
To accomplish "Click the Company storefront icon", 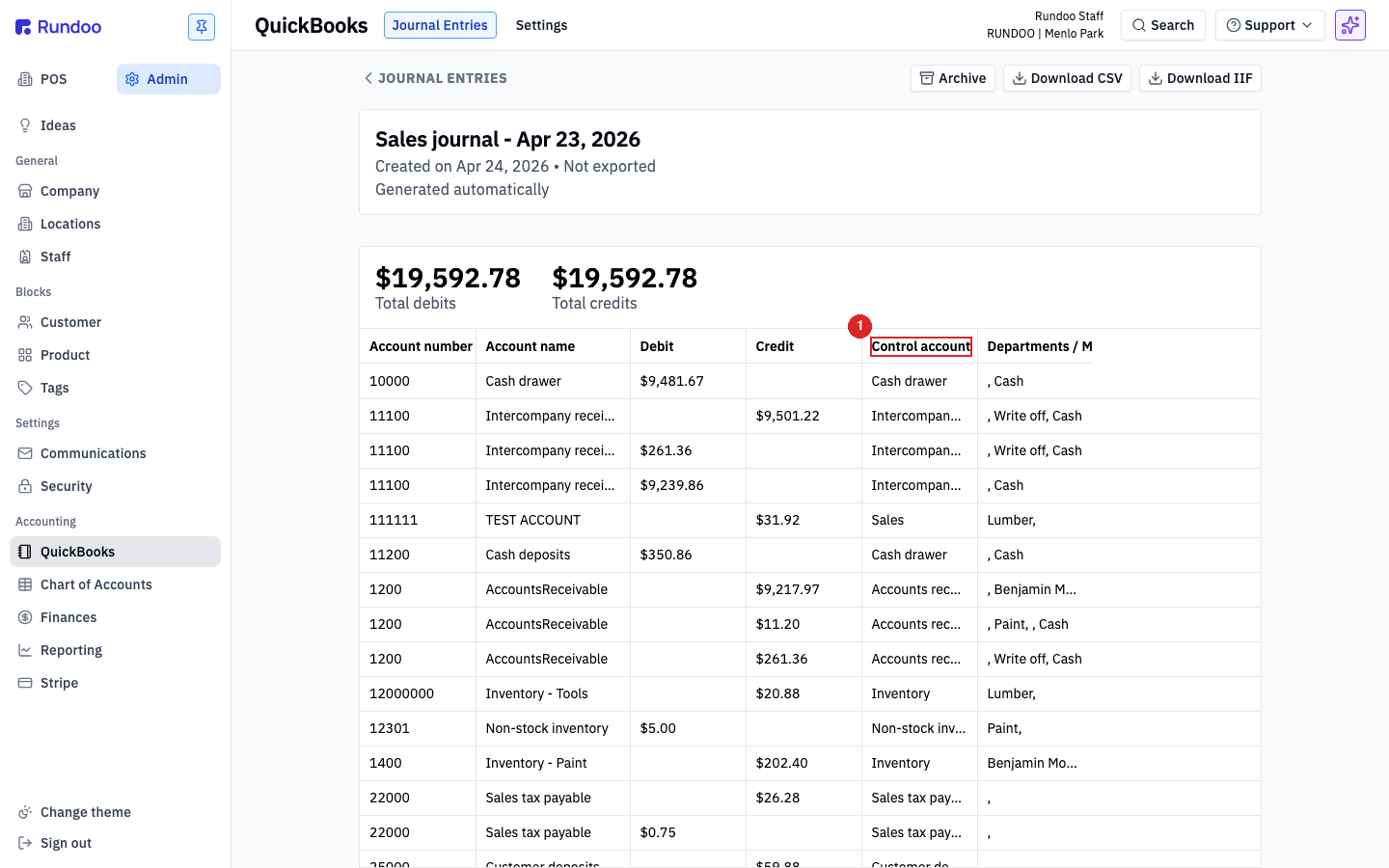I will (x=25, y=191).
